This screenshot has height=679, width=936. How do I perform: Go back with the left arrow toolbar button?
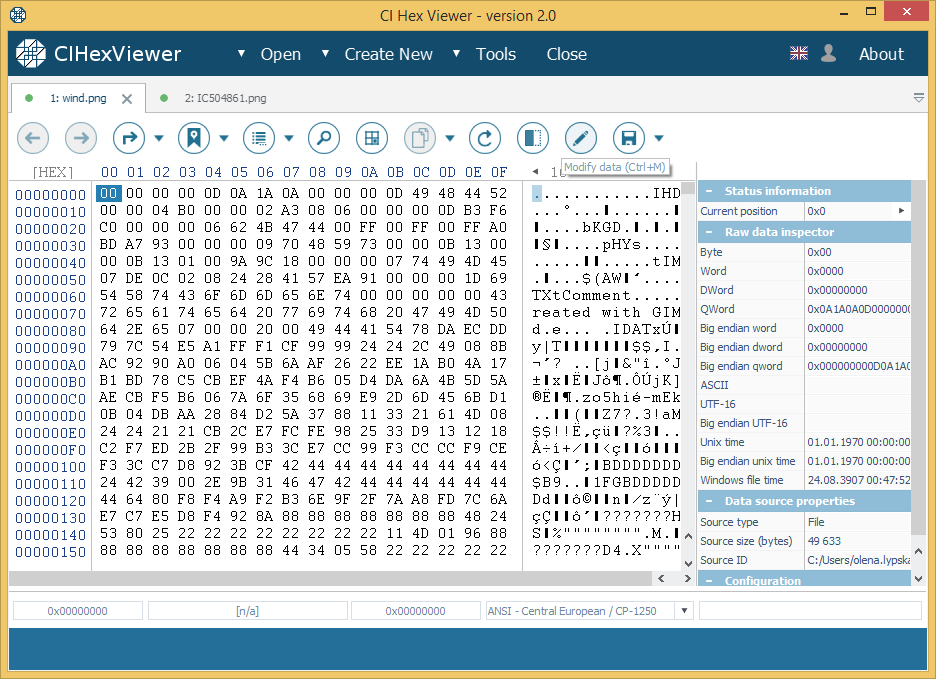(x=33, y=139)
